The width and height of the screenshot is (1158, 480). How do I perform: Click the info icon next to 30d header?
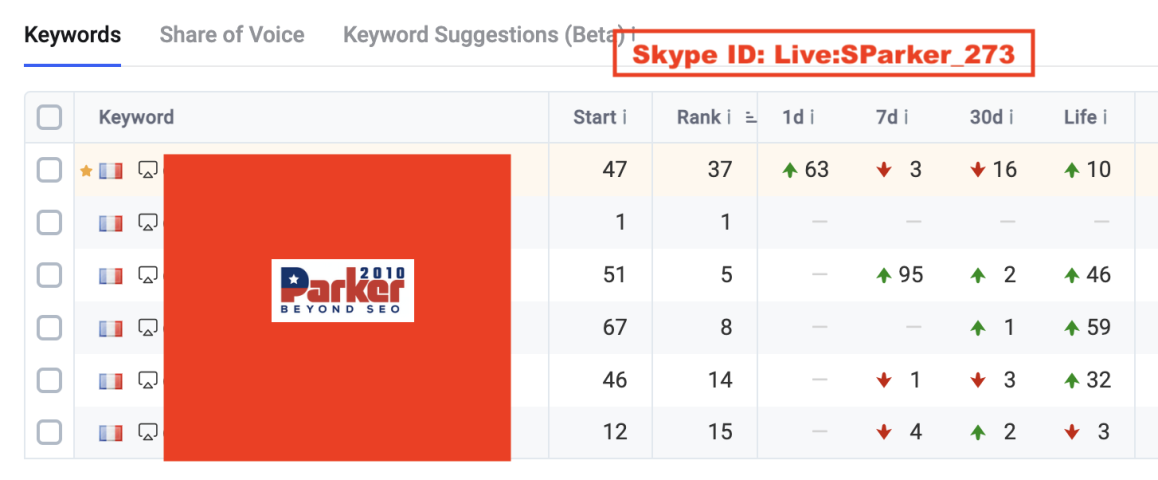pos(1011,117)
